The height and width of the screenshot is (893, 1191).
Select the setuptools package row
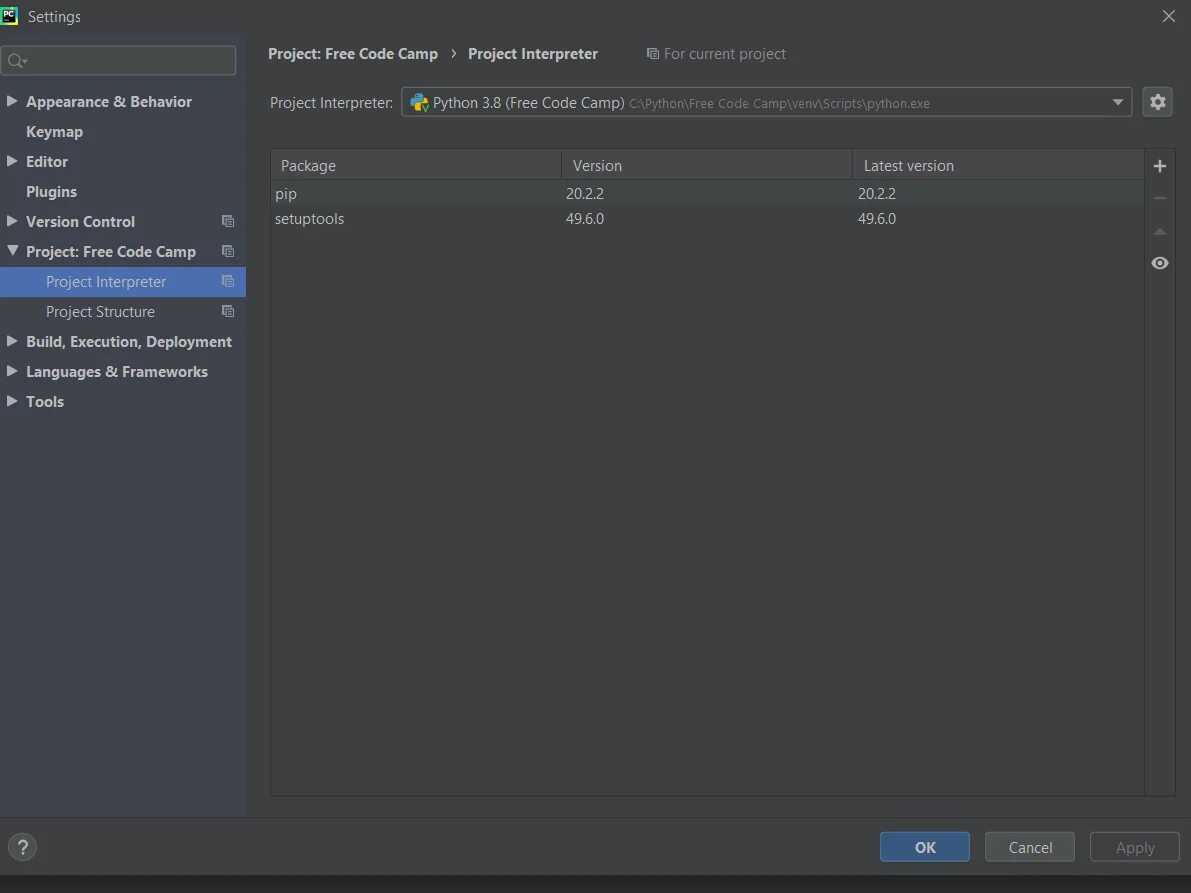pyautogui.click(x=707, y=219)
